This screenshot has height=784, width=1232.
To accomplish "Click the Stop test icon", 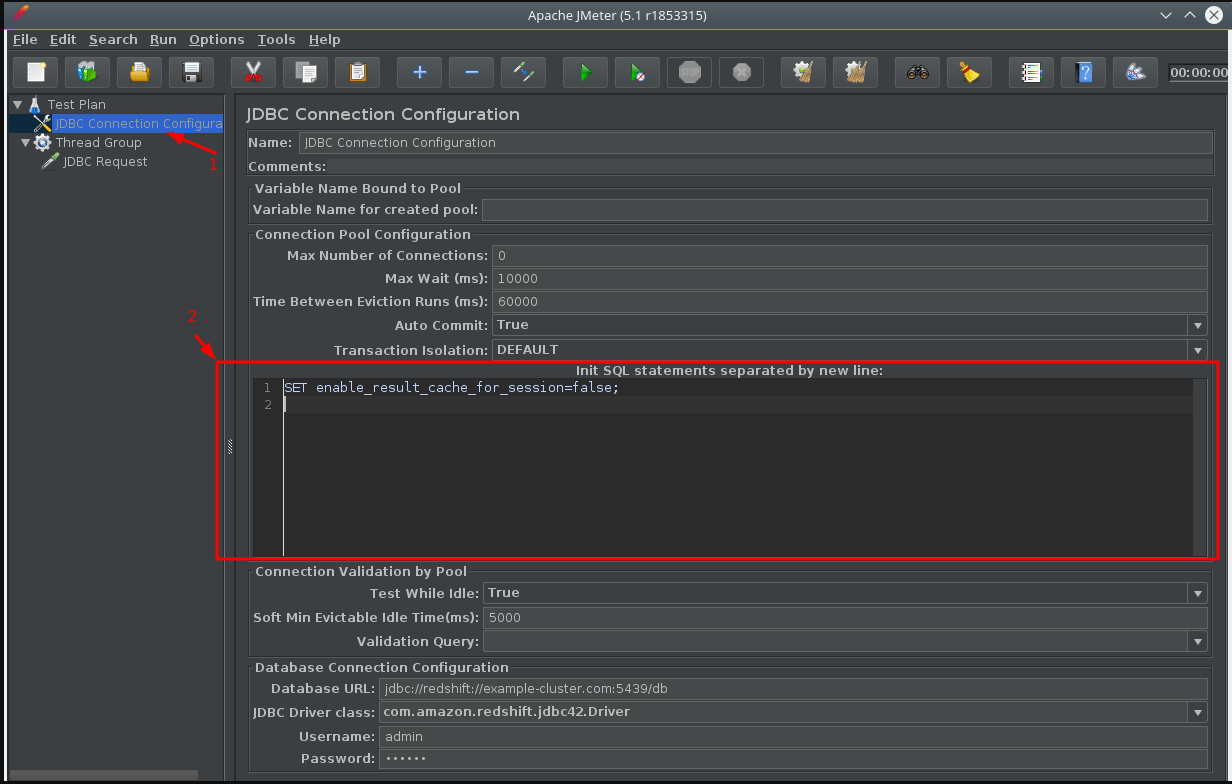I will [689, 72].
